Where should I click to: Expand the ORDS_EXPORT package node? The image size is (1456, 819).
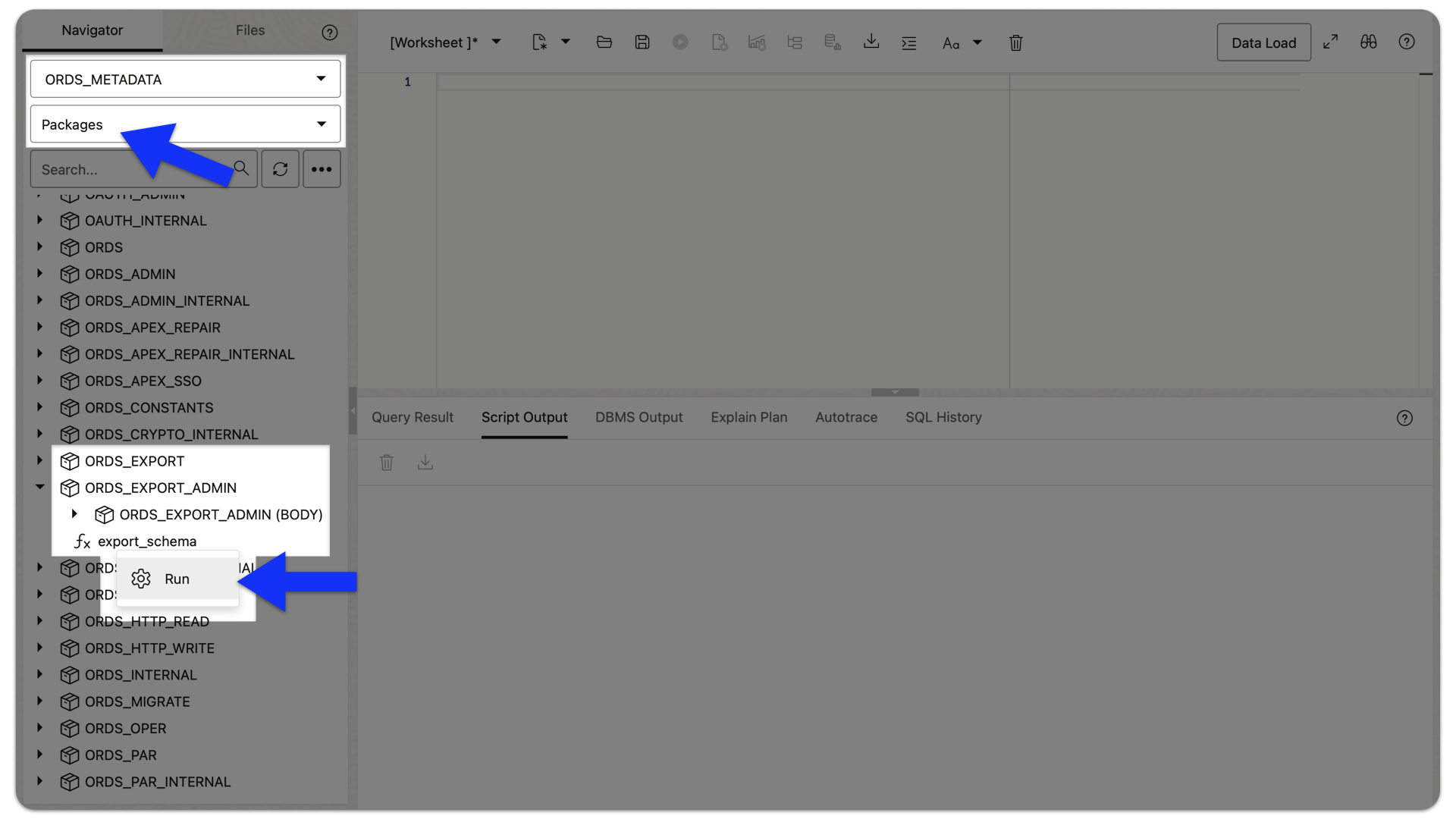pos(39,460)
